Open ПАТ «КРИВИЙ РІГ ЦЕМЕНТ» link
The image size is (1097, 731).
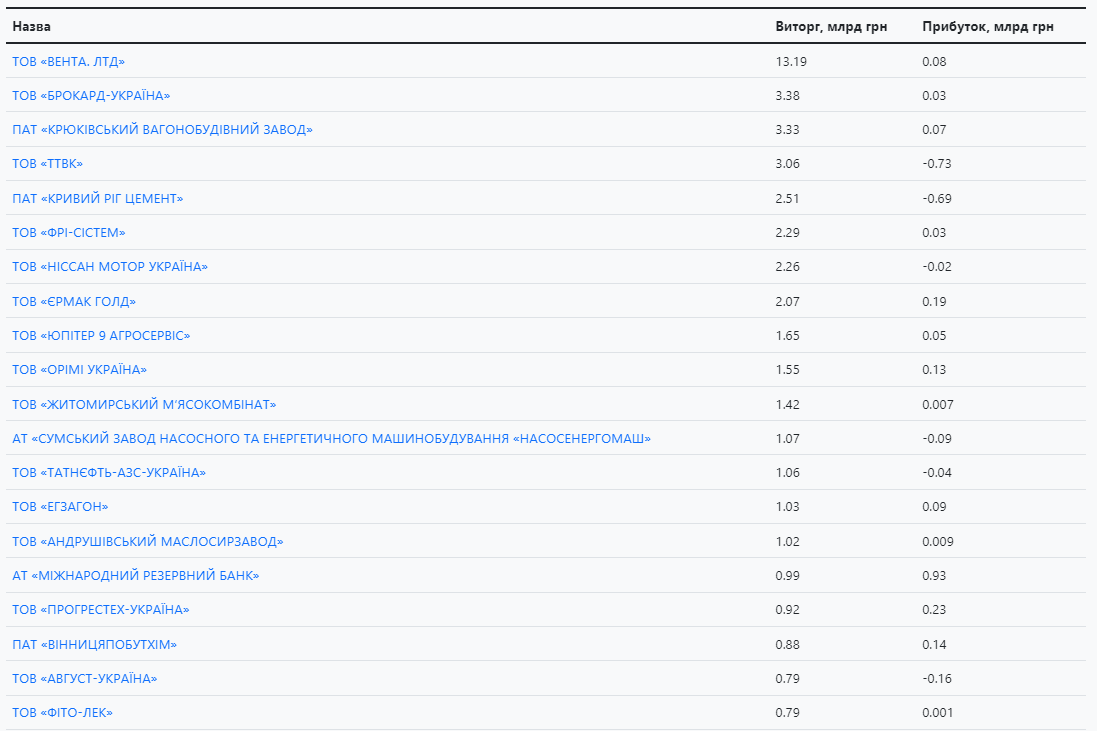[98, 199]
